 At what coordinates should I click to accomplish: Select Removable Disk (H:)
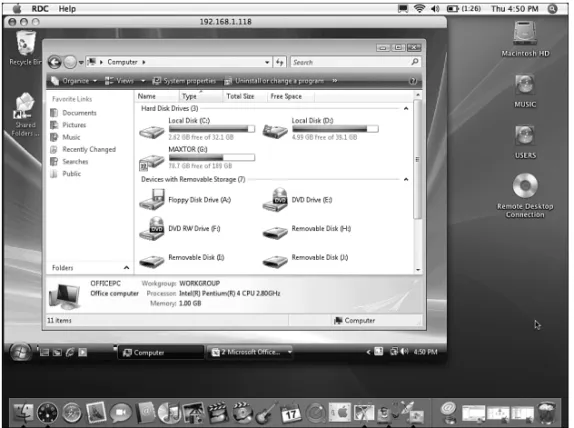click(307, 230)
